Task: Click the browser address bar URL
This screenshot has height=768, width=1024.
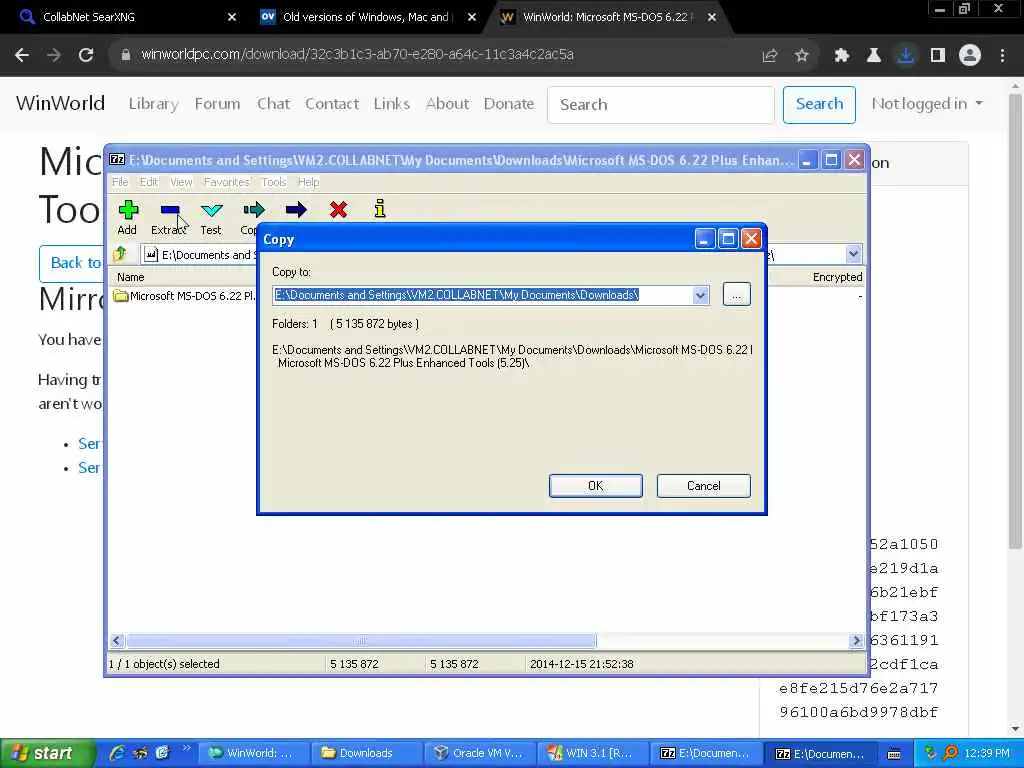Action: pos(357,55)
